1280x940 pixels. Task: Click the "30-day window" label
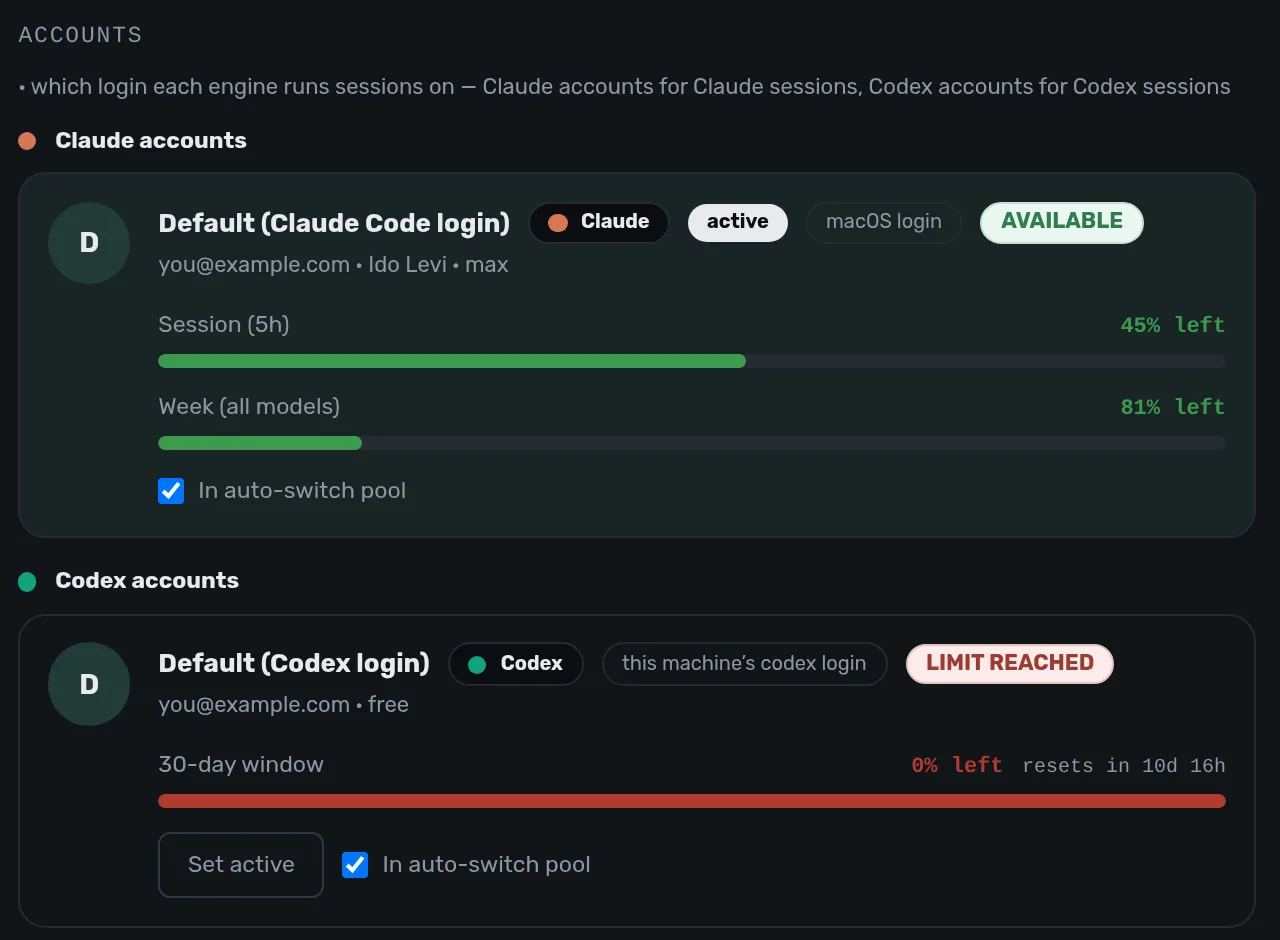coord(241,765)
